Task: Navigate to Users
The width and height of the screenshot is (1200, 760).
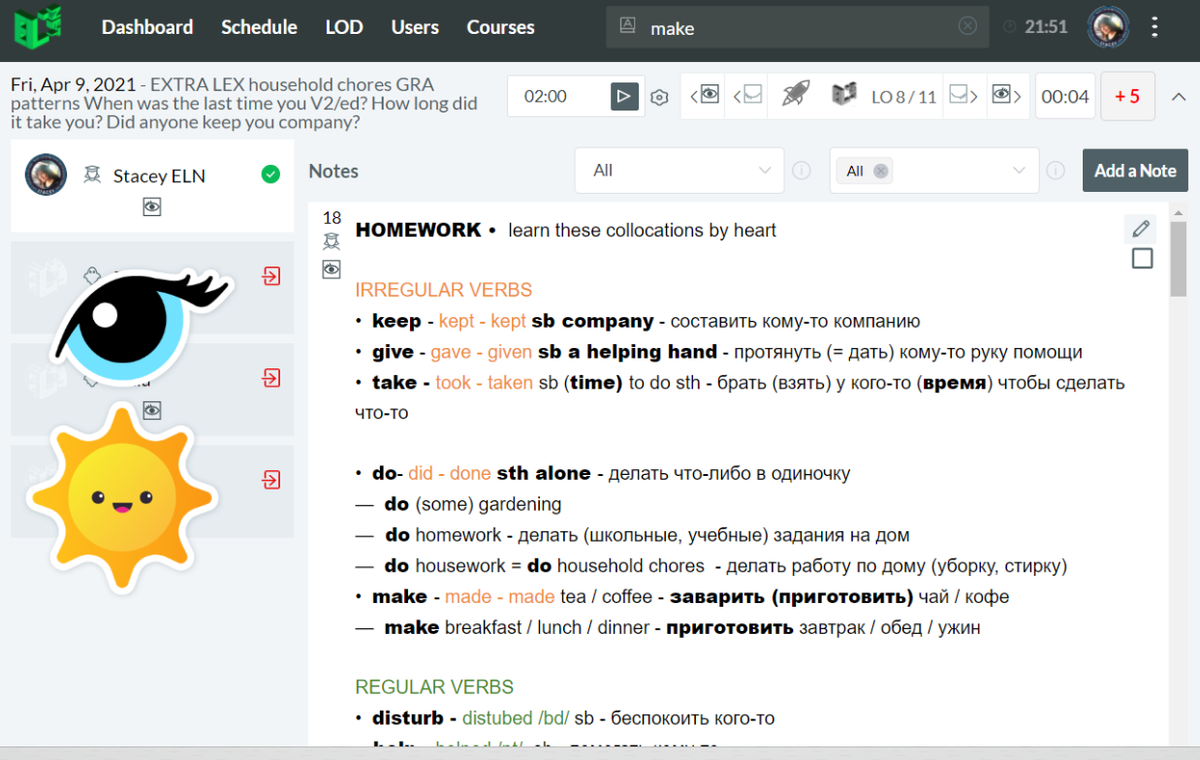Action: click(415, 27)
